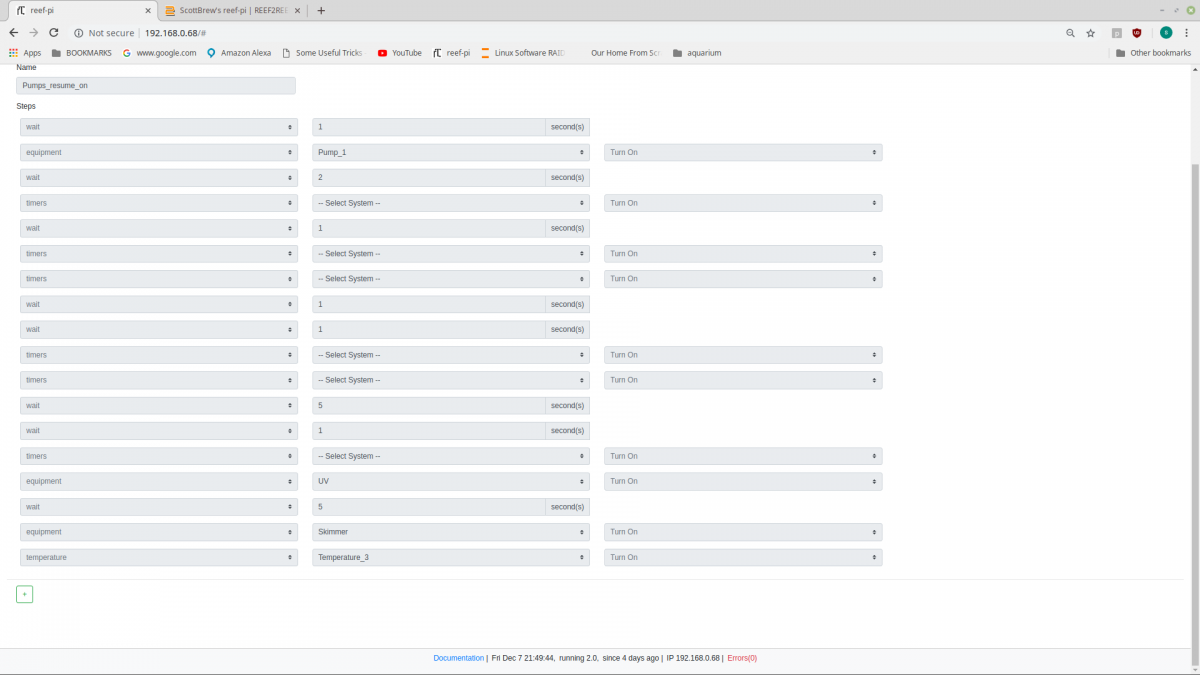Open the Documentation link in footer
This screenshot has width=1200, height=675.
pos(458,658)
